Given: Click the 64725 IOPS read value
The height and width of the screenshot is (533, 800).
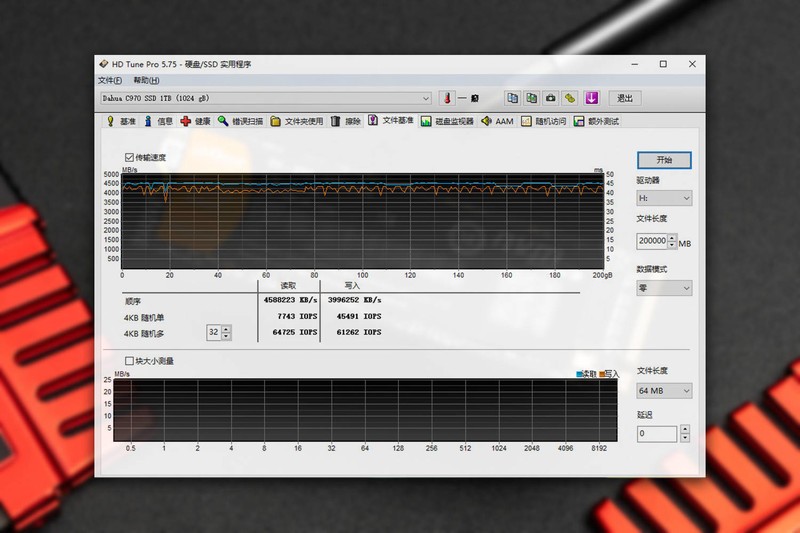Looking at the screenshot, I should 295,332.
